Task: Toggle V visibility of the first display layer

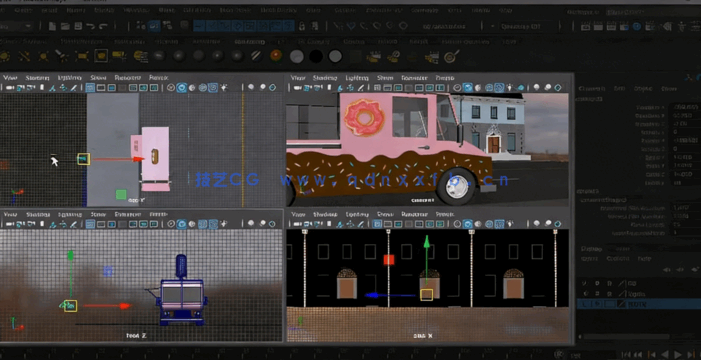Action: pos(584,284)
